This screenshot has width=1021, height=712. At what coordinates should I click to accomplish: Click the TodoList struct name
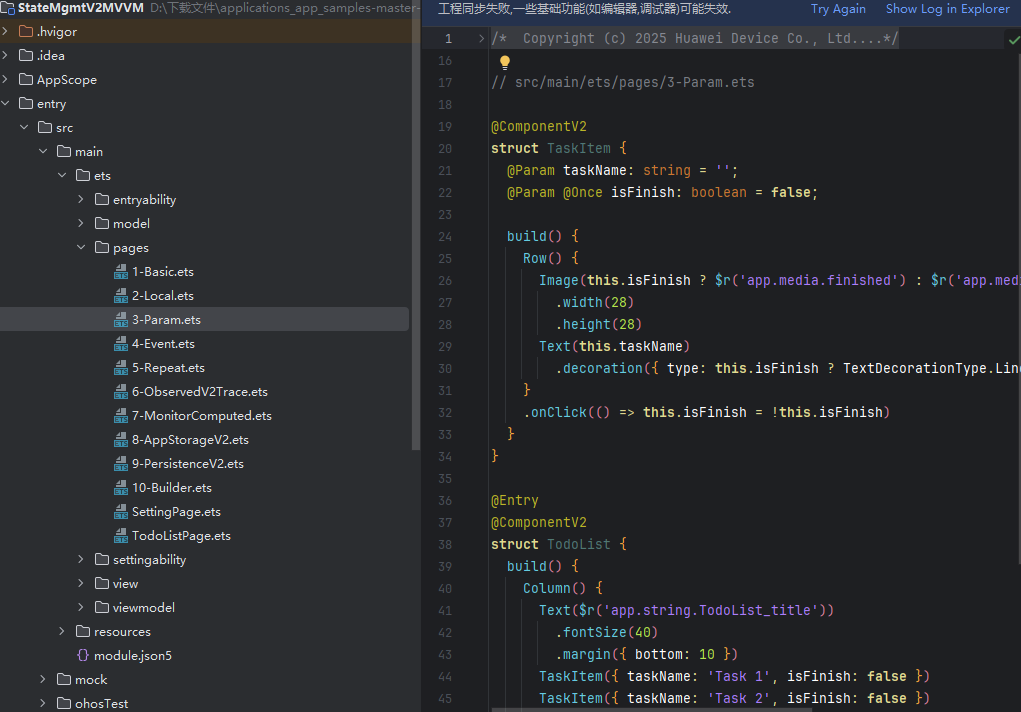(579, 545)
